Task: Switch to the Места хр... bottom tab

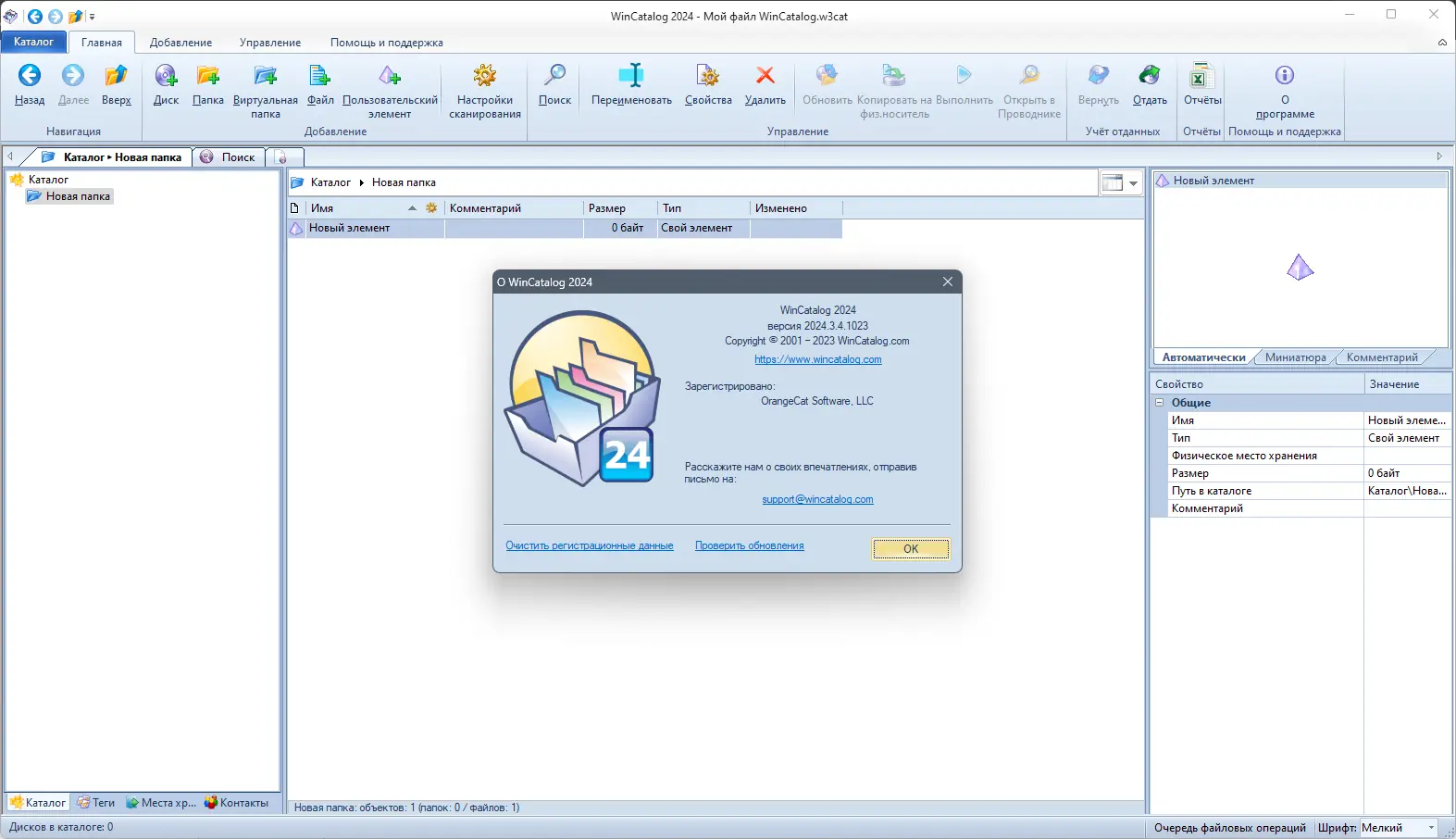Action: click(161, 803)
